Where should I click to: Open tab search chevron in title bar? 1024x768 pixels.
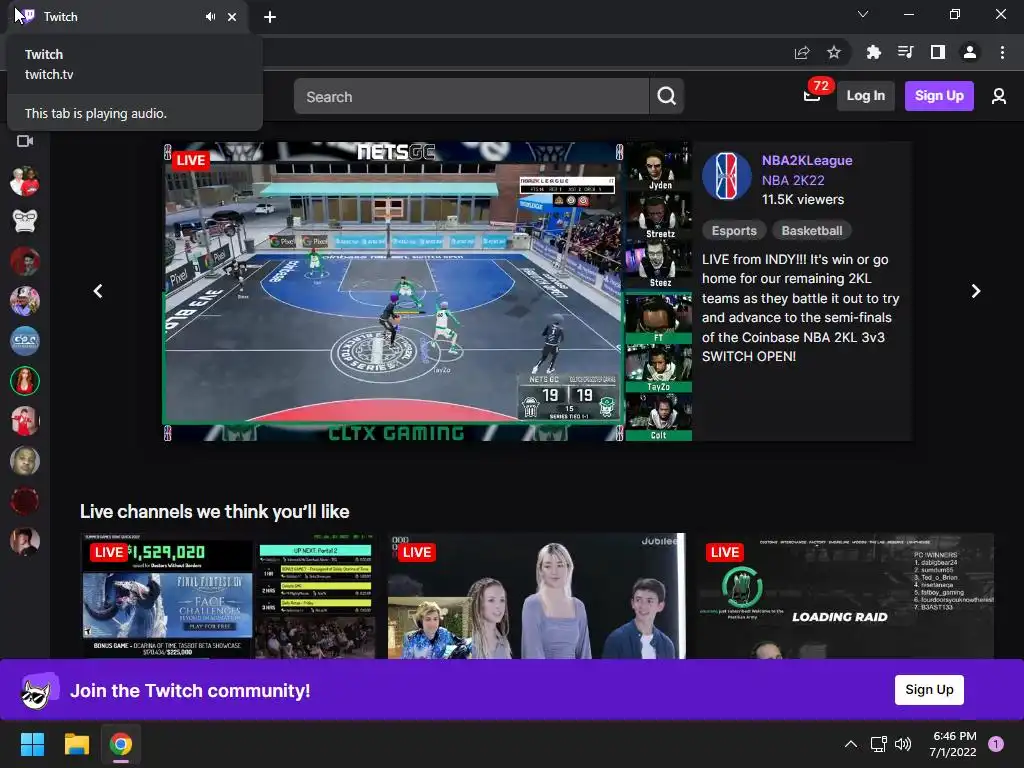(863, 14)
